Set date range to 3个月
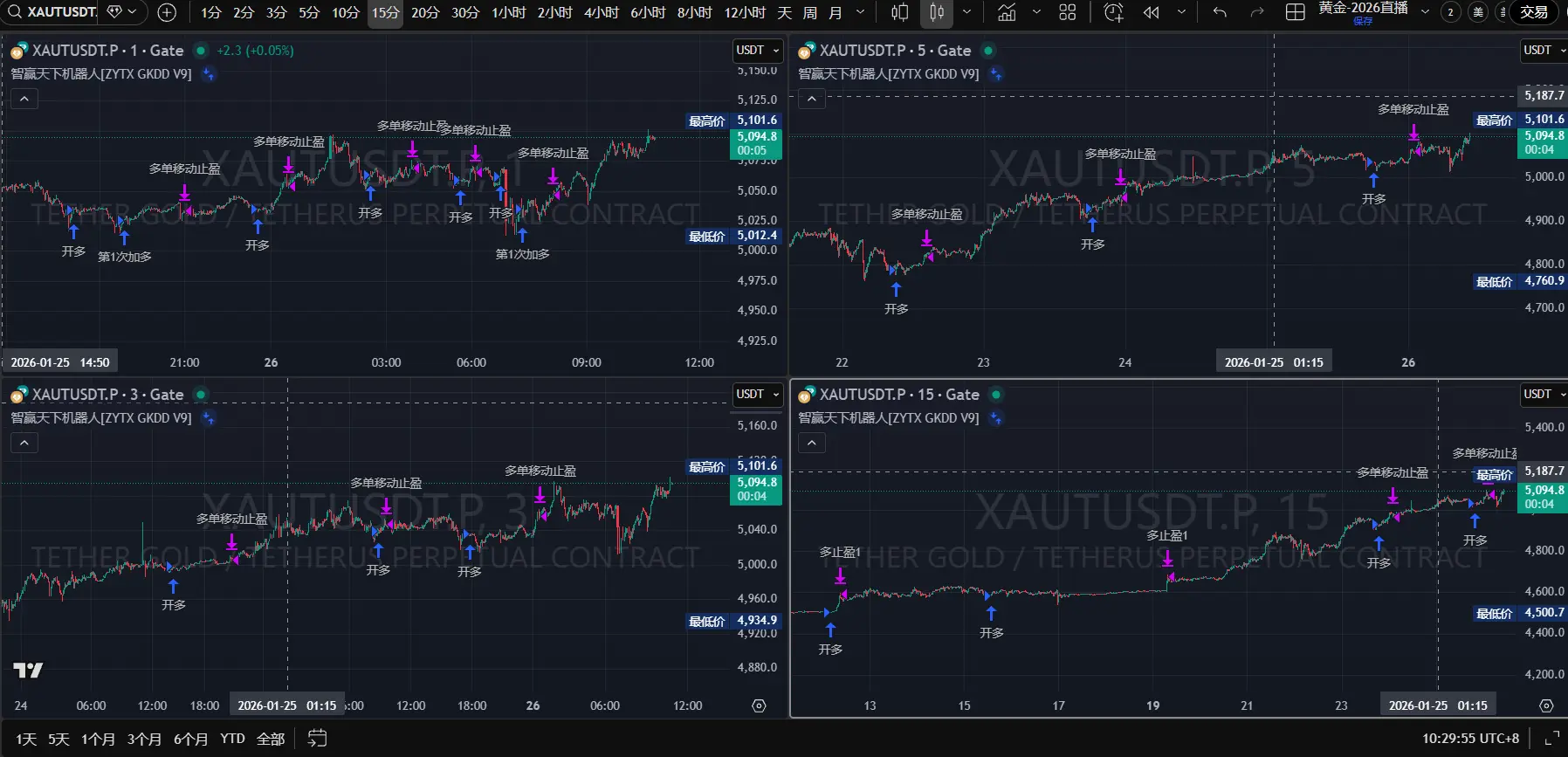 pos(144,739)
